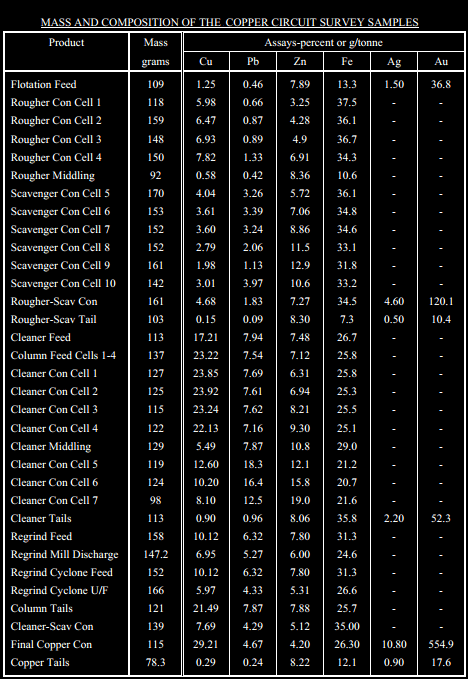
Task: Click the 554.9 Au value
Action: click(x=441, y=644)
